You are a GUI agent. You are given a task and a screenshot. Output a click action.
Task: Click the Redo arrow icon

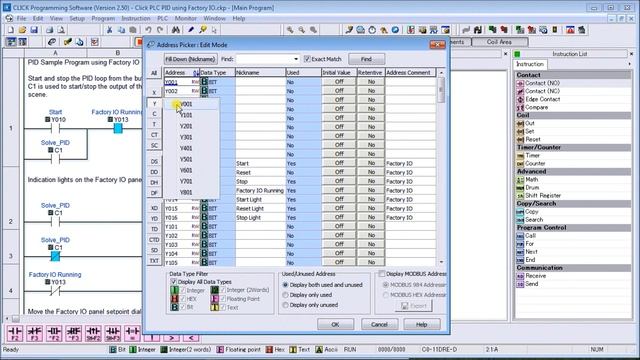(x=160, y=30)
